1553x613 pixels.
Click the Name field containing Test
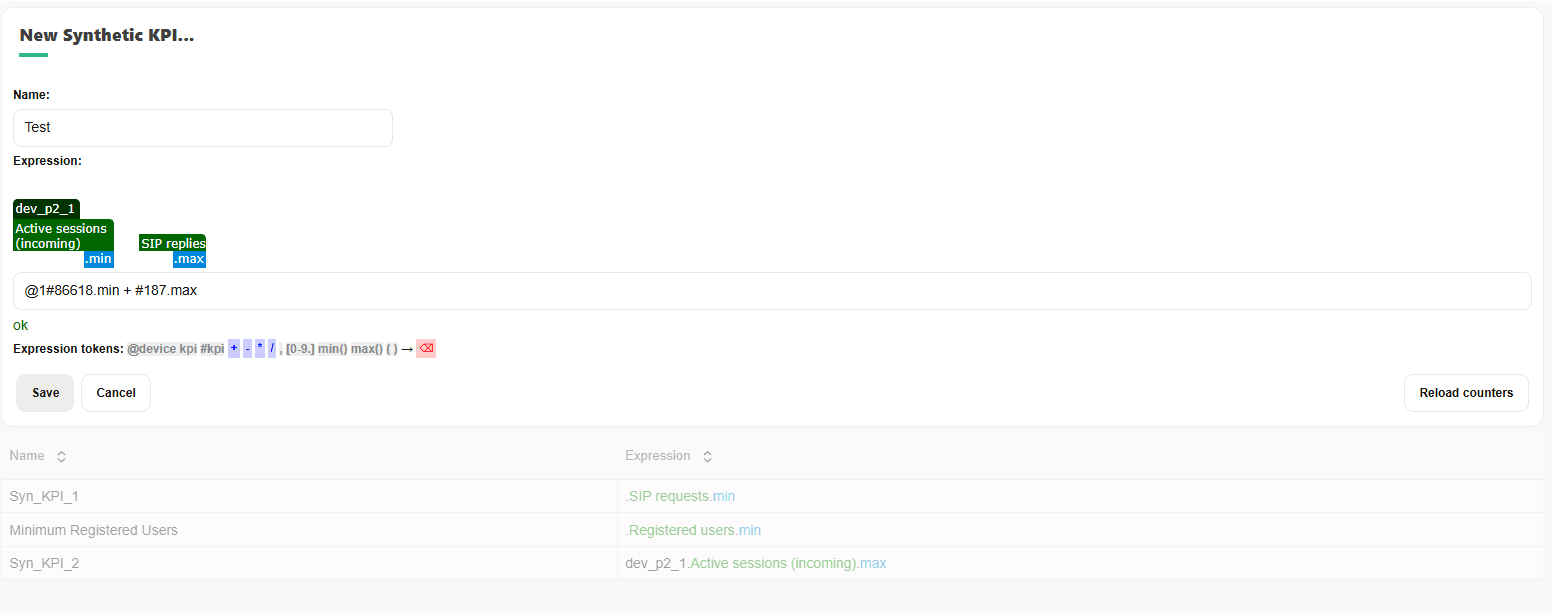tap(202, 127)
